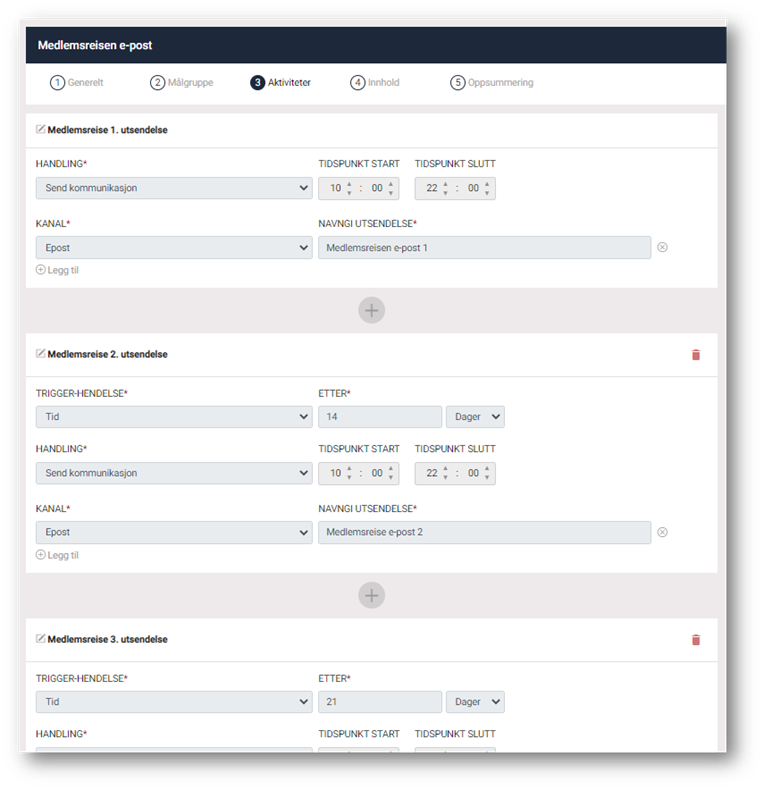Increase start hour in 2. utsendelse
This screenshot has width=764, height=790.
coord(349,469)
